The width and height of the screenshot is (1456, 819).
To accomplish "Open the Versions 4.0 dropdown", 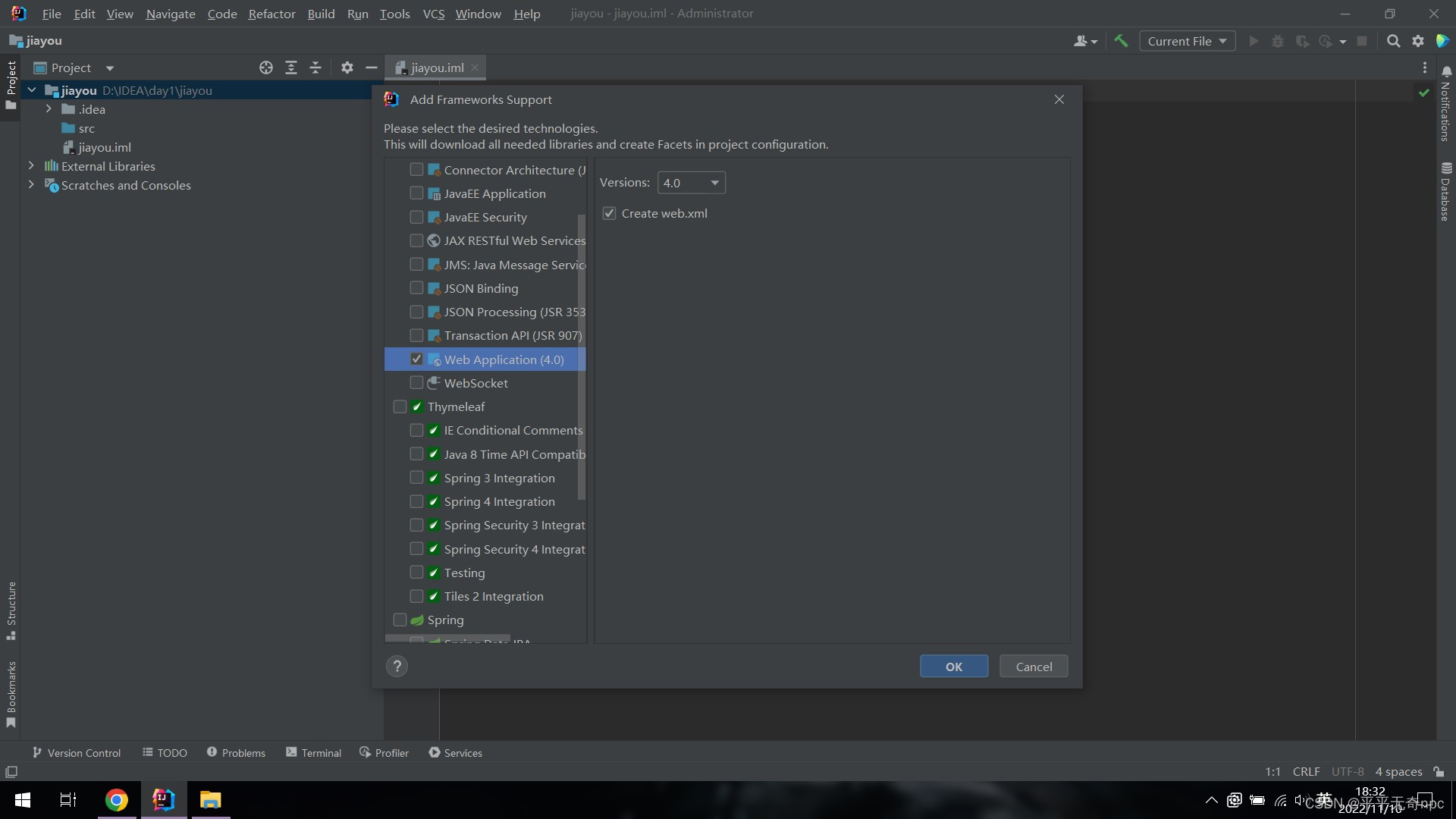I will pyautogui.click(x=691, y=183).
